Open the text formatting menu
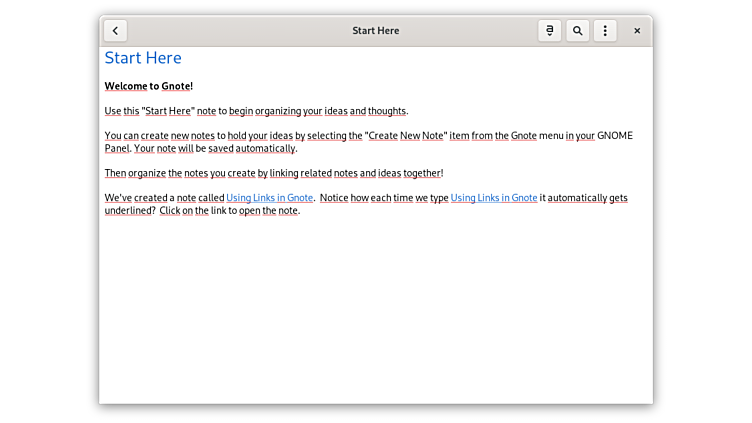 tap(549, 31)
